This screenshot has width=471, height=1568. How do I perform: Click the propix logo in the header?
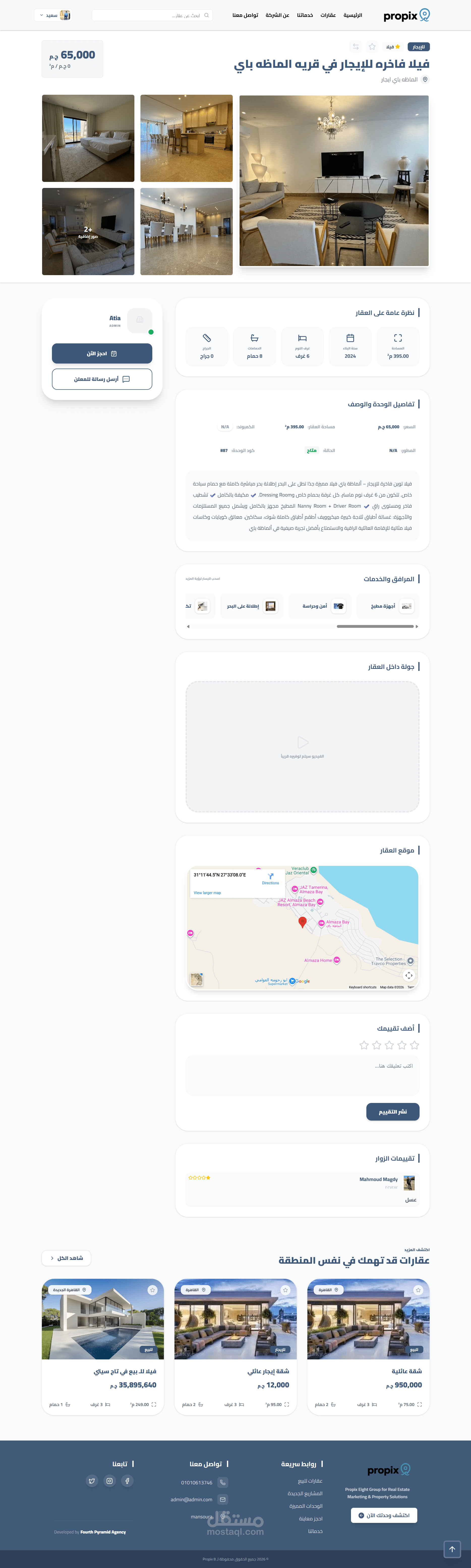(x=406, y=15)
